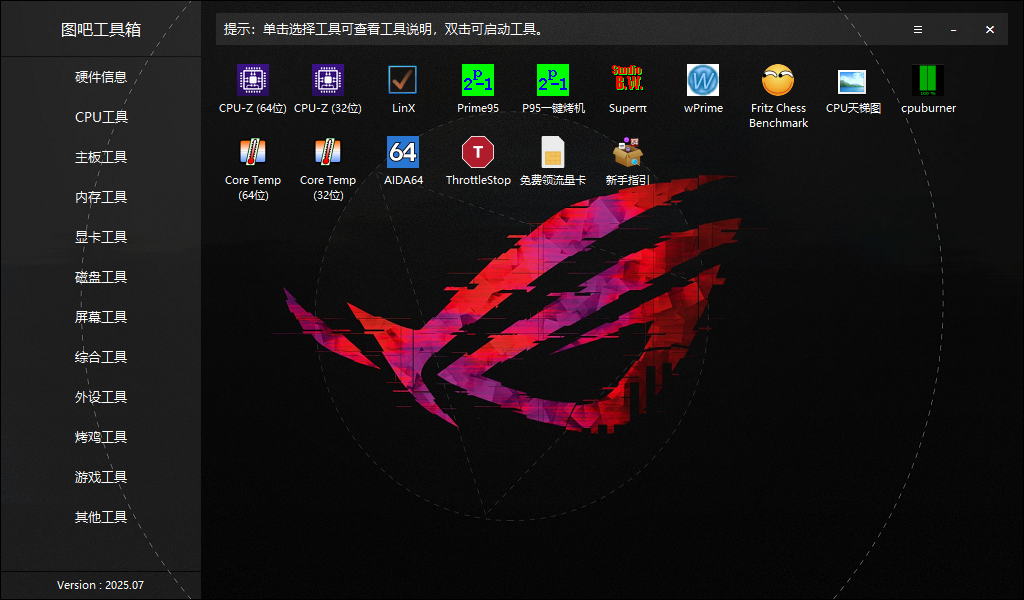Switch to the 硬件信息 category
Image resolution: width=1024 pixels, height=600 pixels.
coord(101,77)
